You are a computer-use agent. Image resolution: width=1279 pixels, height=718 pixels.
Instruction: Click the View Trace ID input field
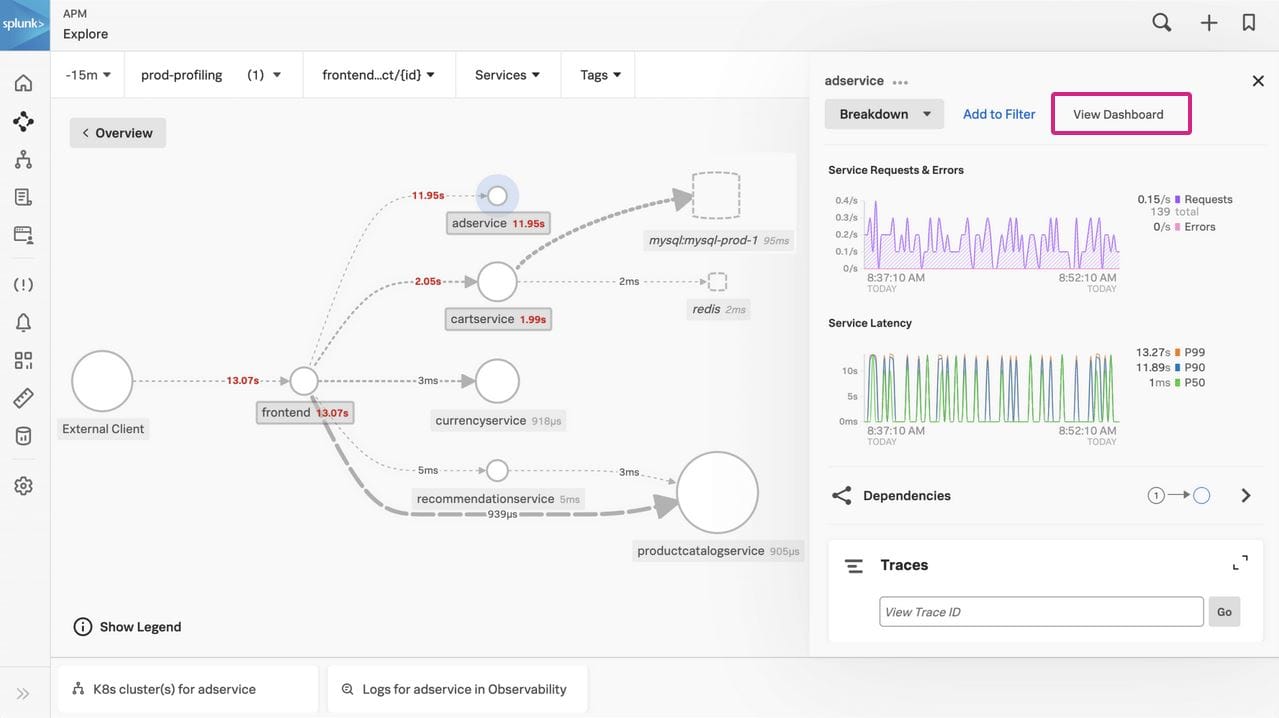pyautogui.click(x=1040, y=611)
